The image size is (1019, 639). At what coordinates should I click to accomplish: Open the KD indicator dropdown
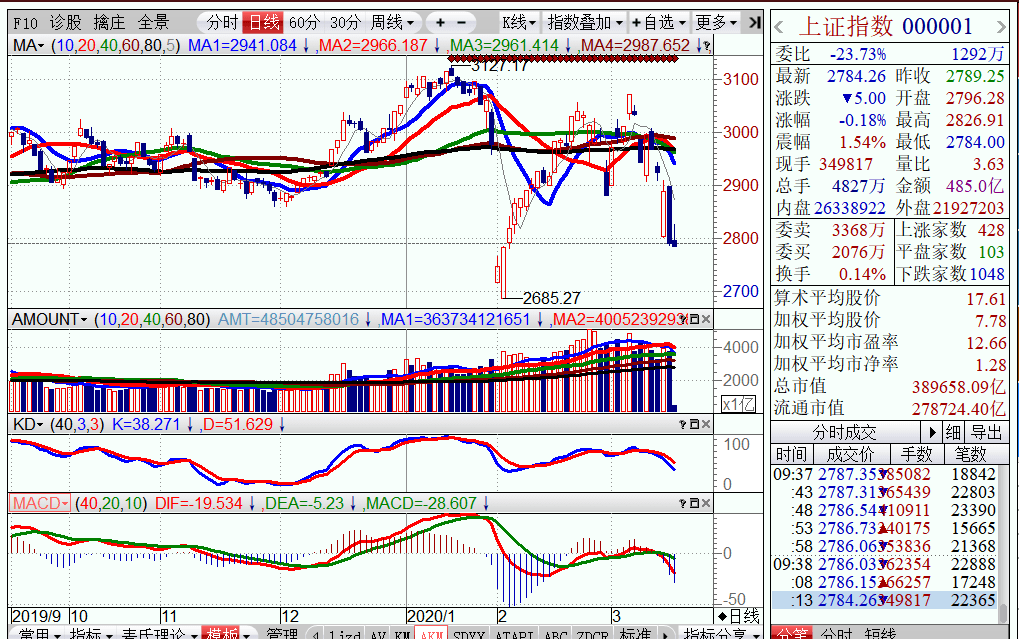tap(28, 424)
